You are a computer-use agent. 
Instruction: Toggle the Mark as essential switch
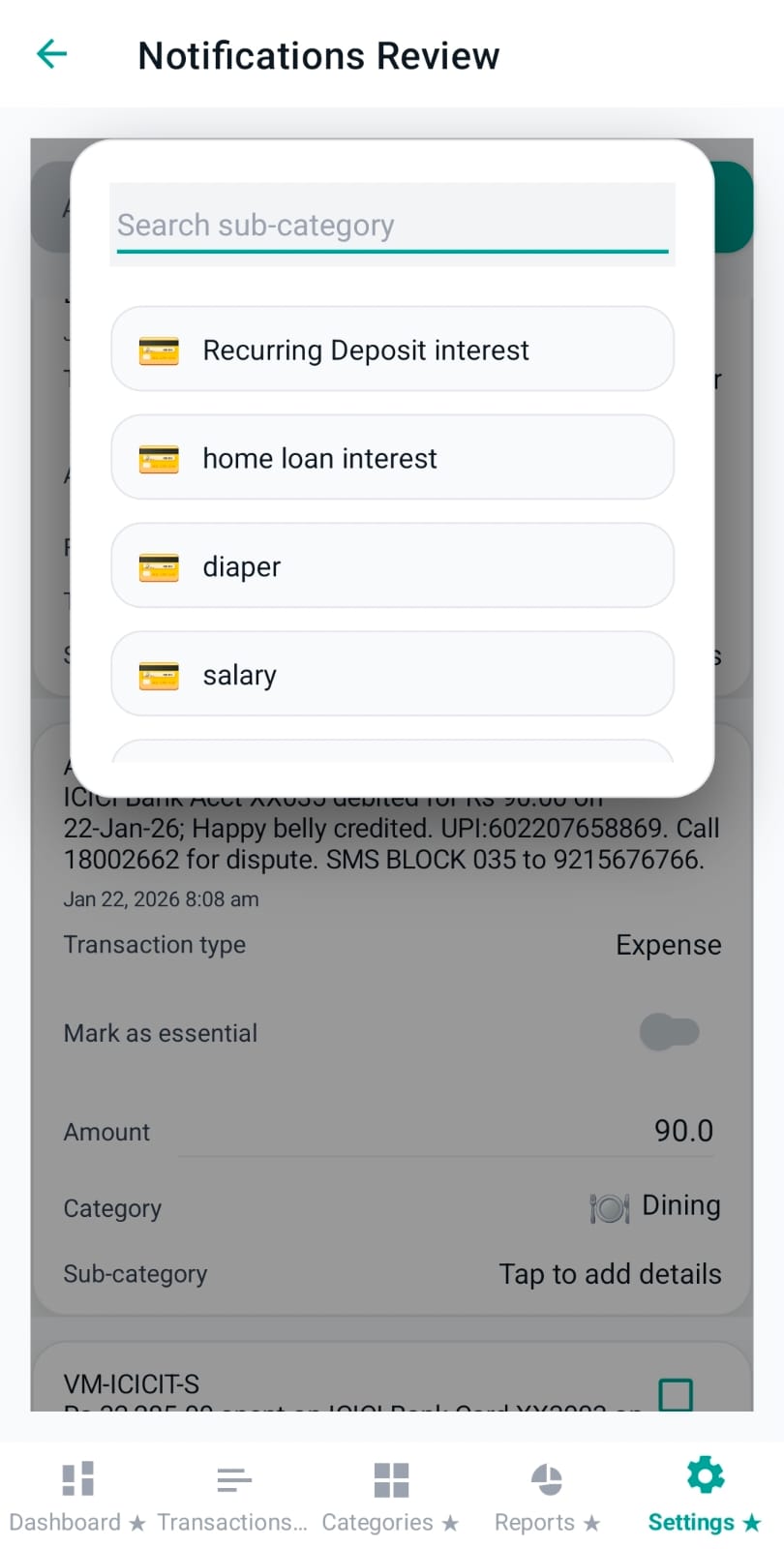point(670,1032)
